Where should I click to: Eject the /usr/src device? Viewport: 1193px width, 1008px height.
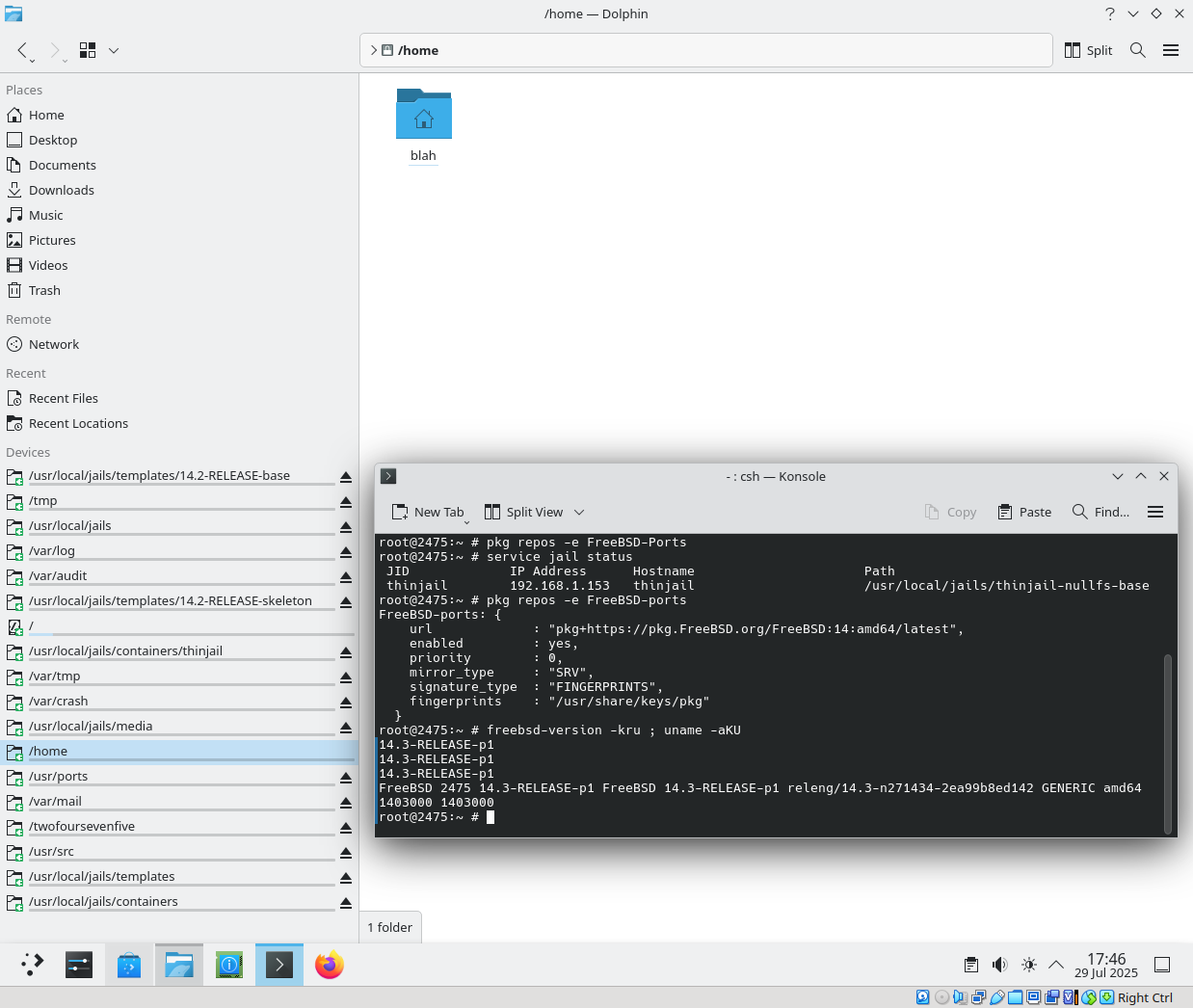coord(346,853)
